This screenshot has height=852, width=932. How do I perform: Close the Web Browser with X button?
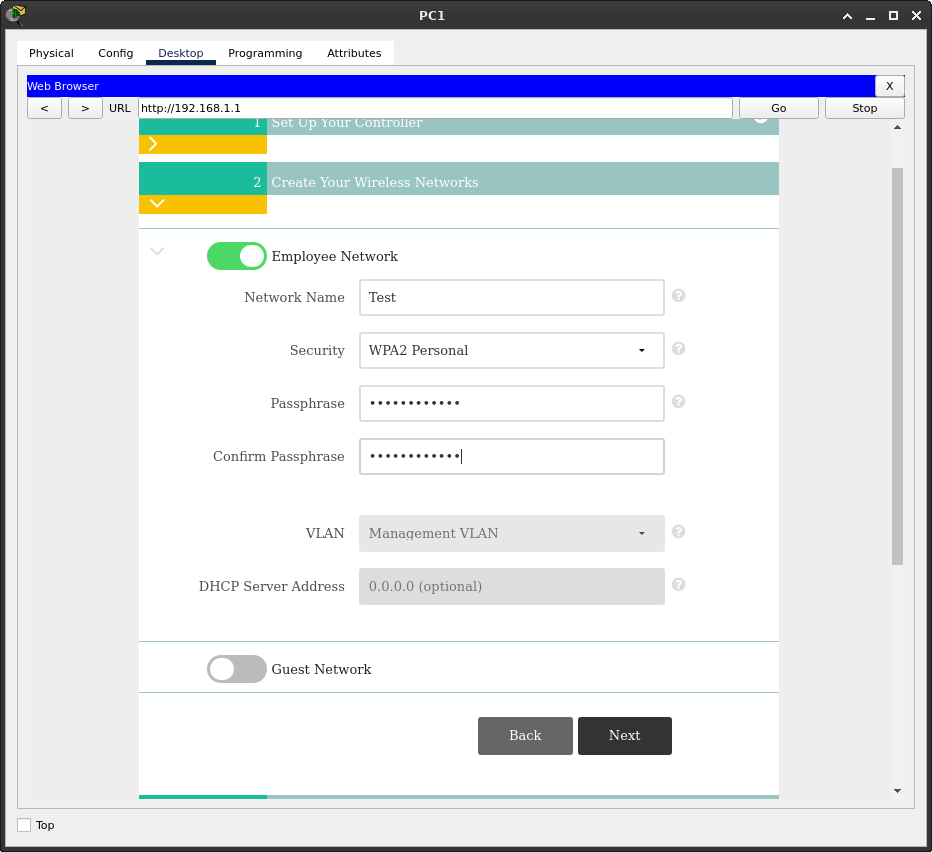tap(889, 86)
